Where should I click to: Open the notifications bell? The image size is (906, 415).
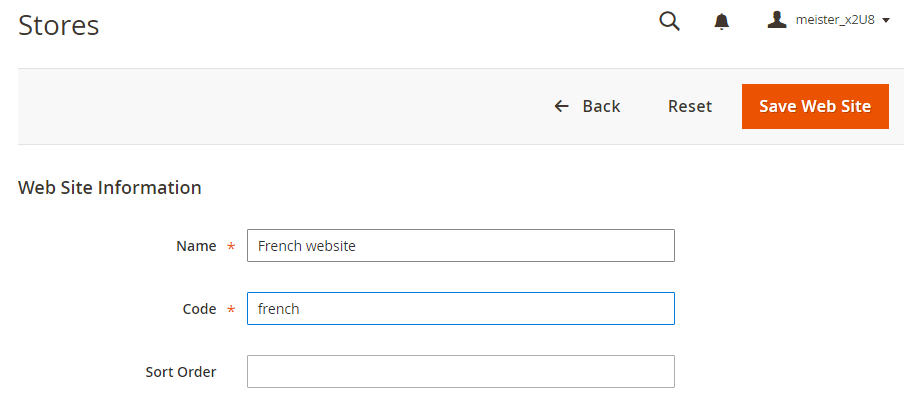[722, 21]
